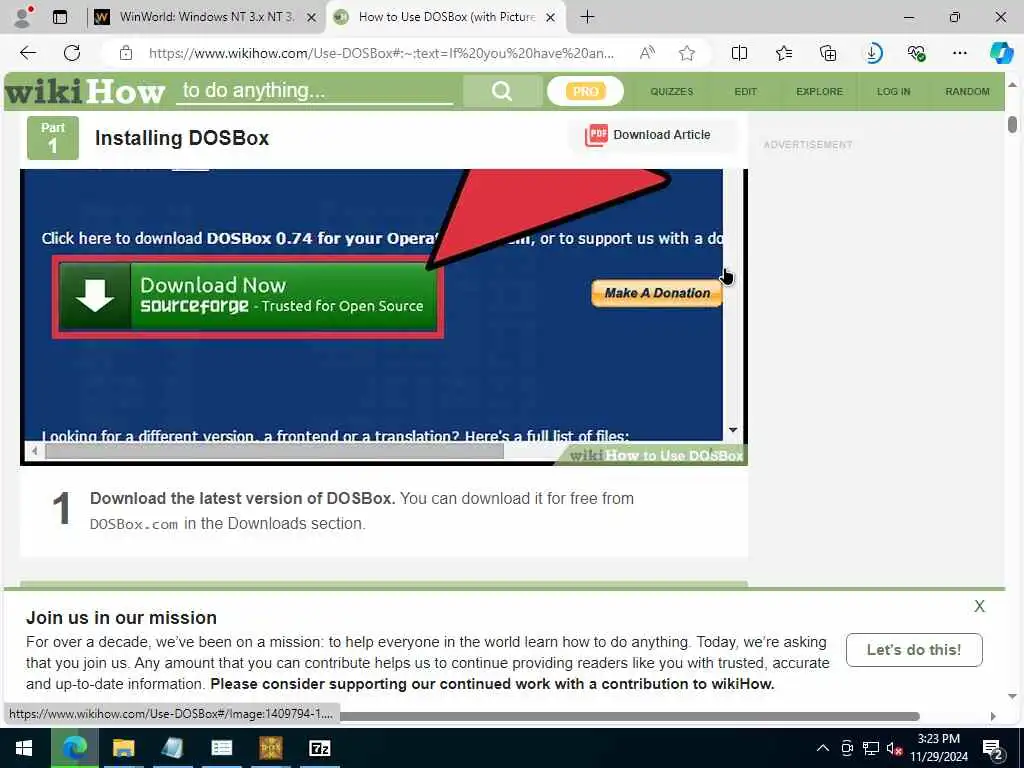Switch to the How to Use DOSBox tab
This screenshot has width=1024, height=768.
coord(447,17)
